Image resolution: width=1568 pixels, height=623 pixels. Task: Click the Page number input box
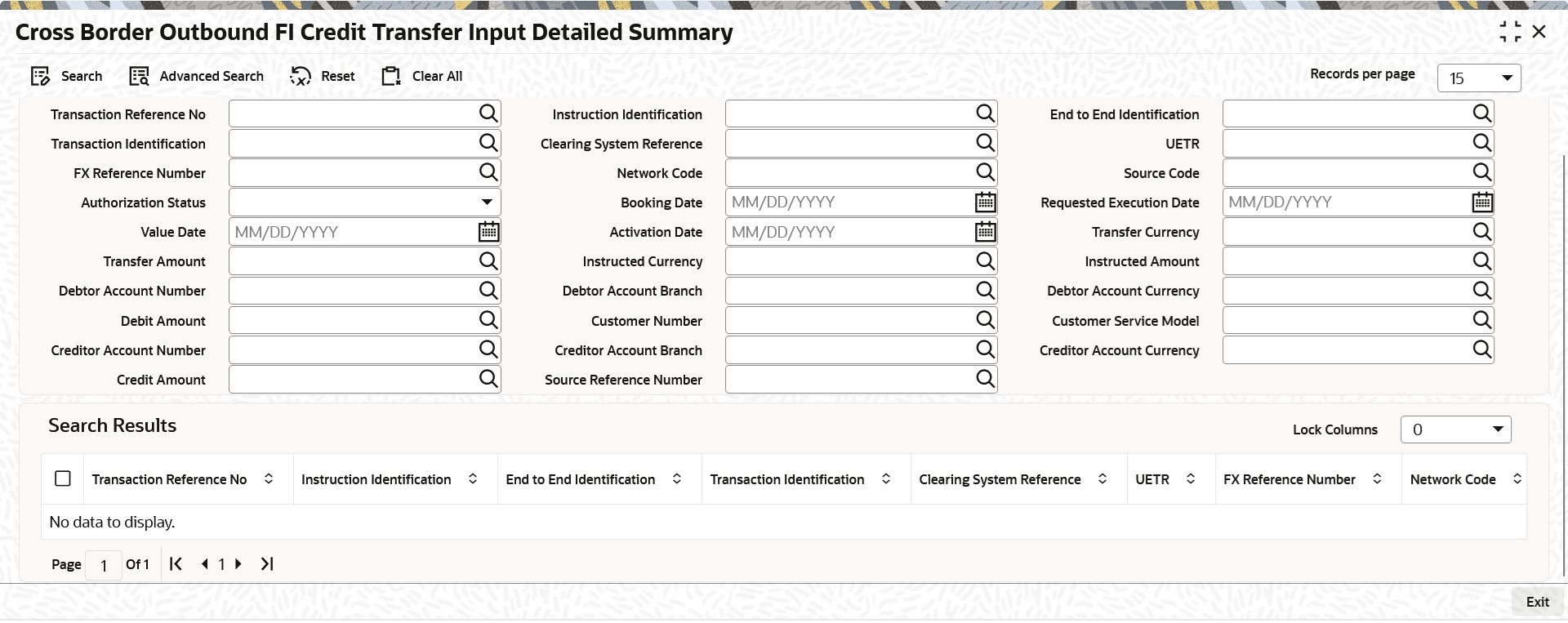pos(104,565)
